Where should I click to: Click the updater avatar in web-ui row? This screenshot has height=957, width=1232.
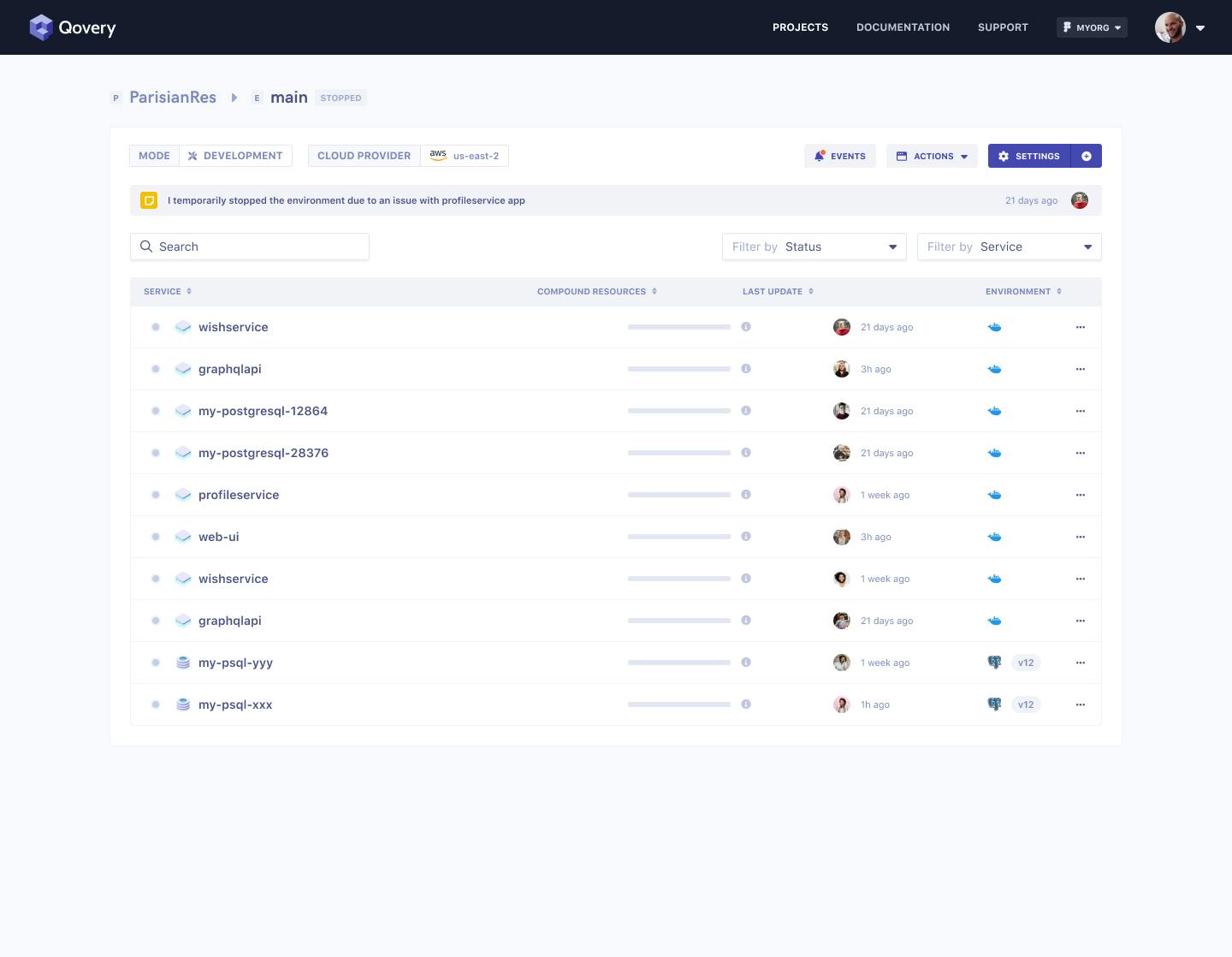point(842,537)
